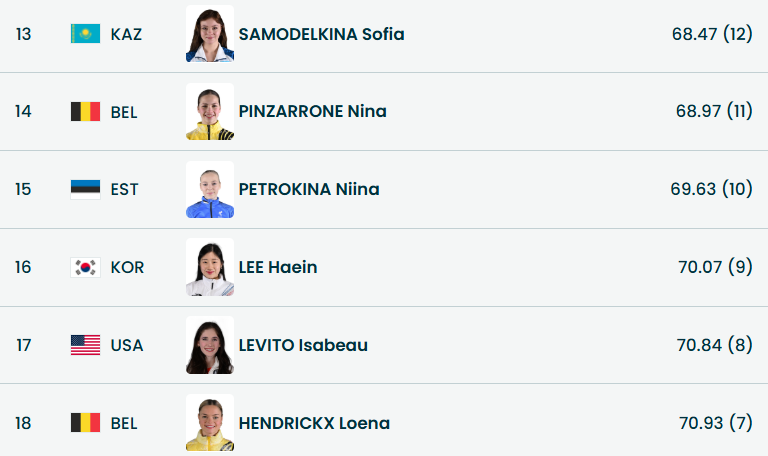Open Lee Haein's profile photo
This screenshot has width=768, height=456.
(x=210, y=267)
